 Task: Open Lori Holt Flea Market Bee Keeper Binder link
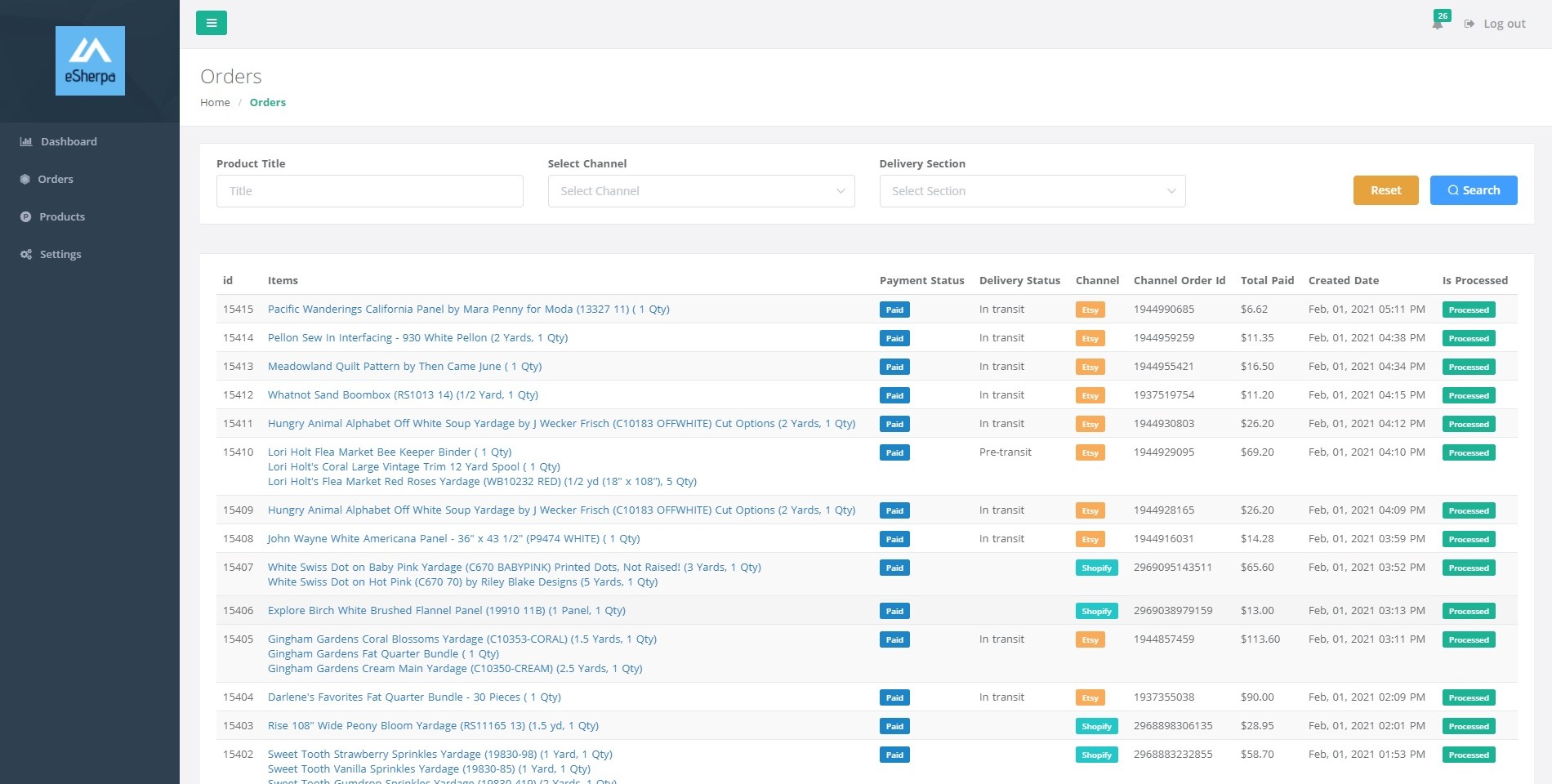point(390,452)
